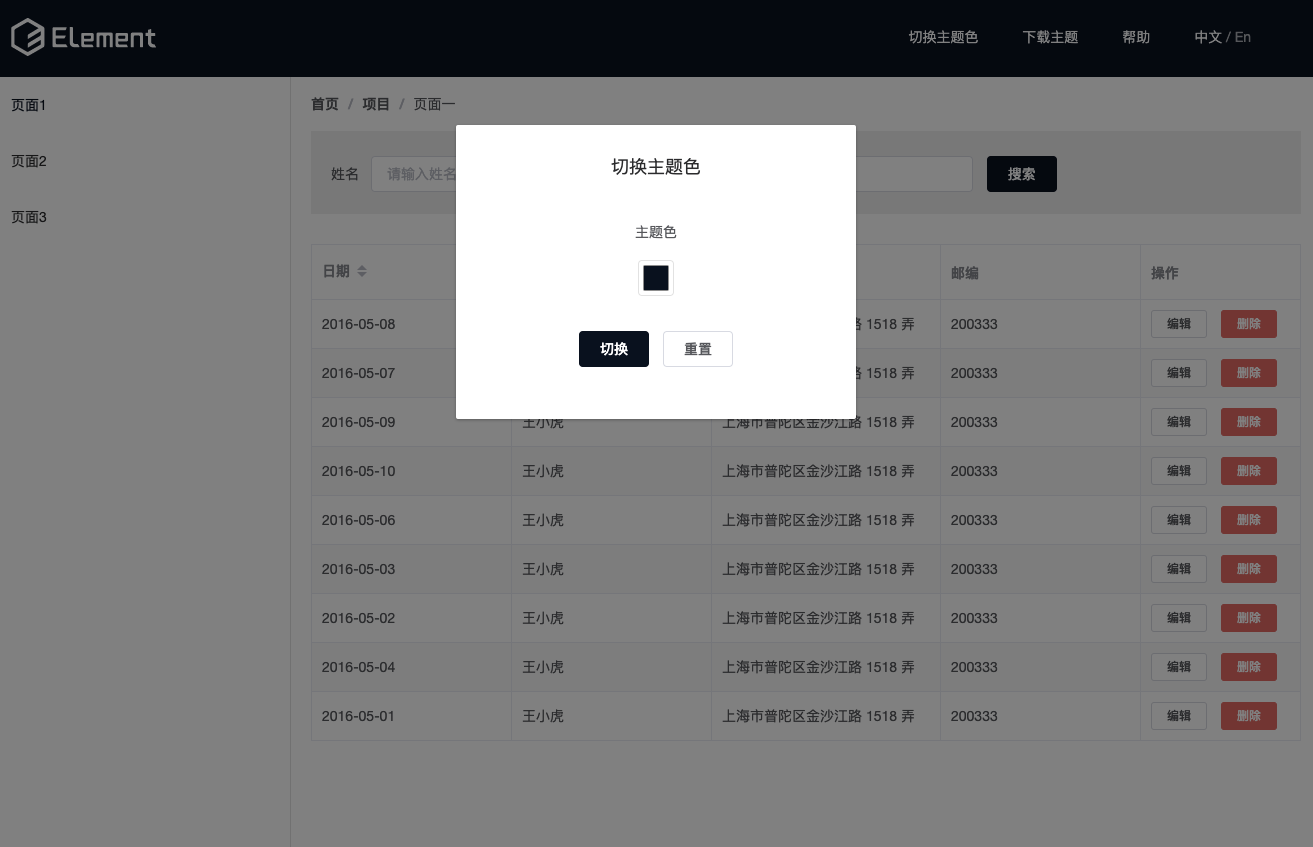The width and height of the screenshot is (1313, 847).
Task: Open 切换主题色 in the top navigation
Action: pyautogui.click(x=943, y=37)
